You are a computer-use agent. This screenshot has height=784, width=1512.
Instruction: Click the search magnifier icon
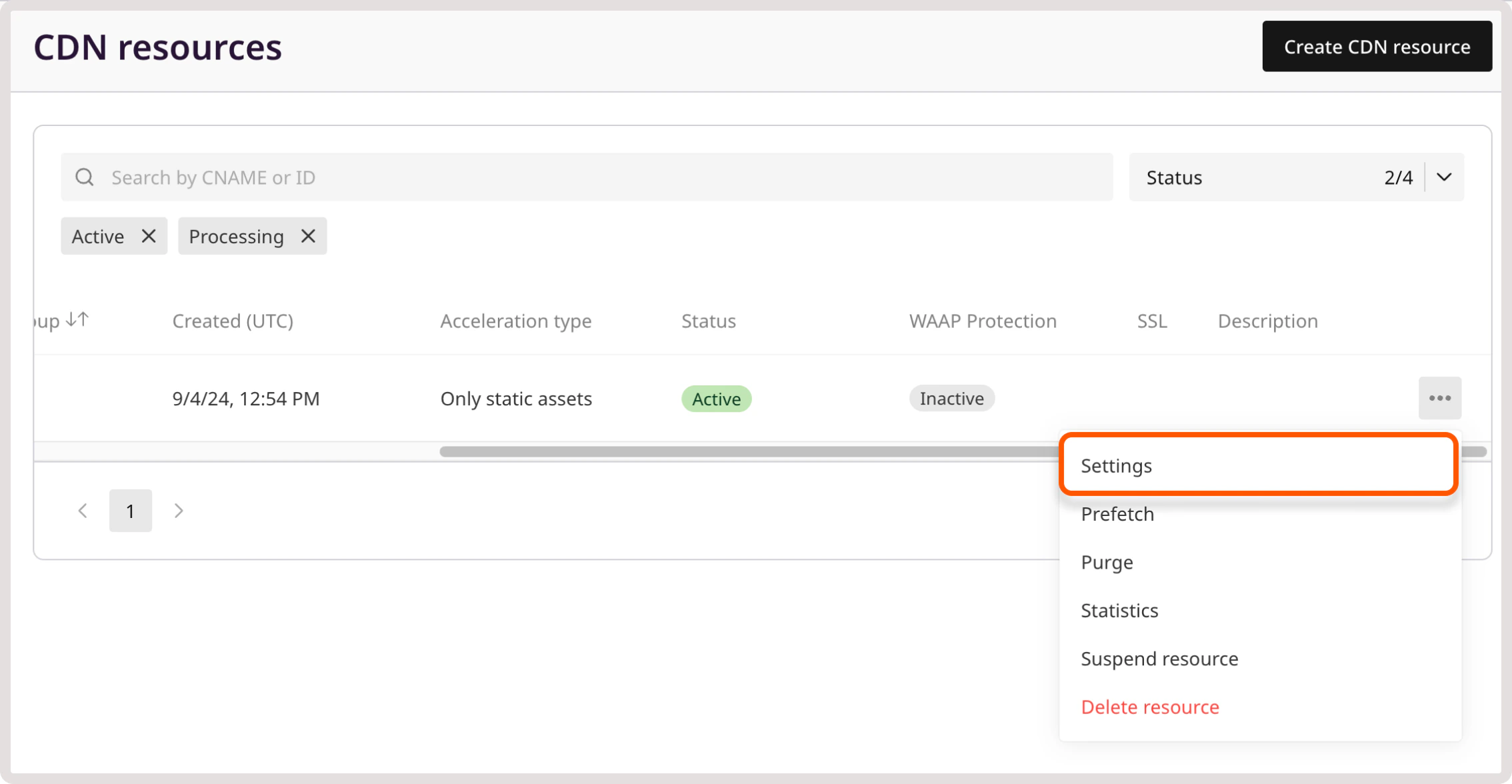coord(85,176)
